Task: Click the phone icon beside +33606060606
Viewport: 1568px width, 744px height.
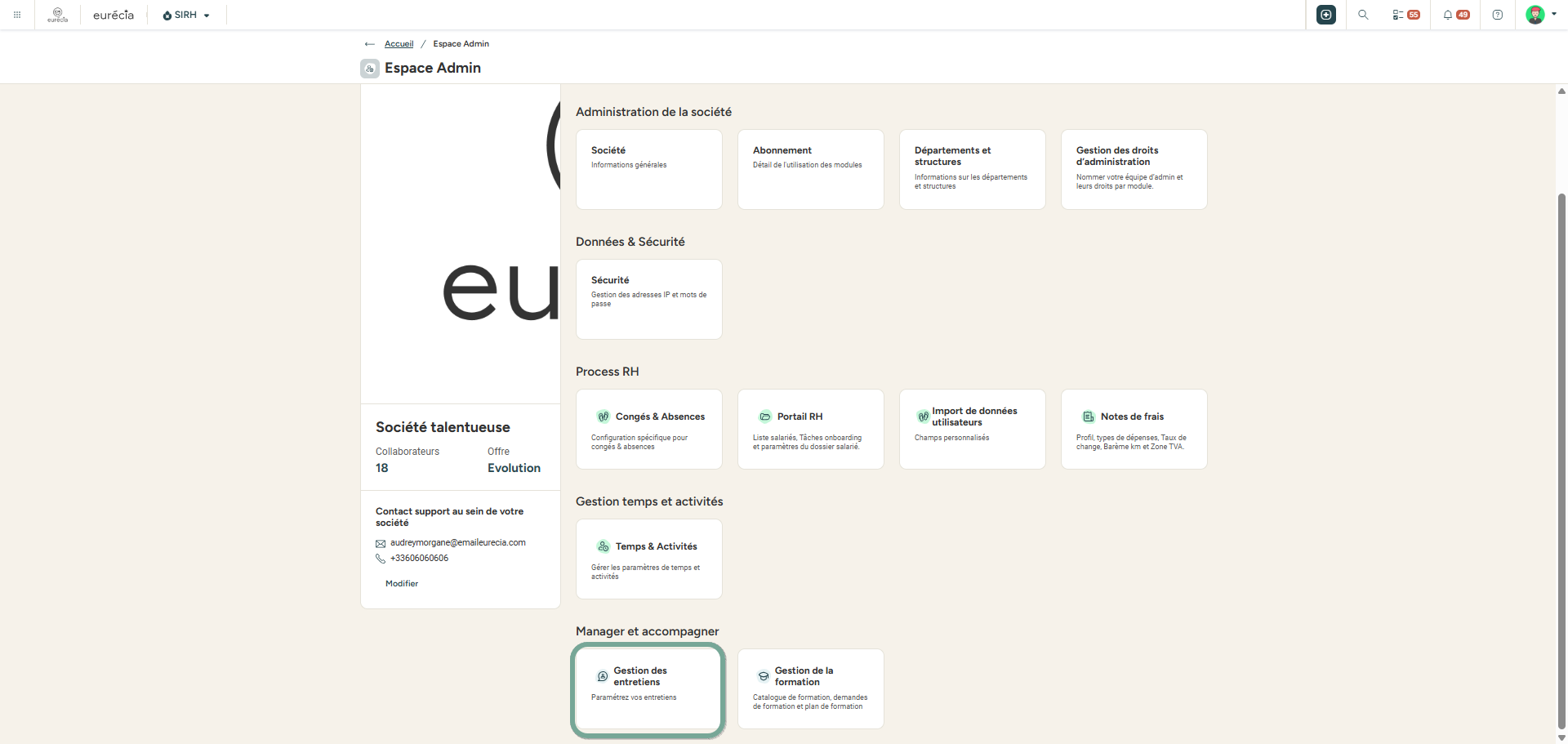Action: click(381, 559)
